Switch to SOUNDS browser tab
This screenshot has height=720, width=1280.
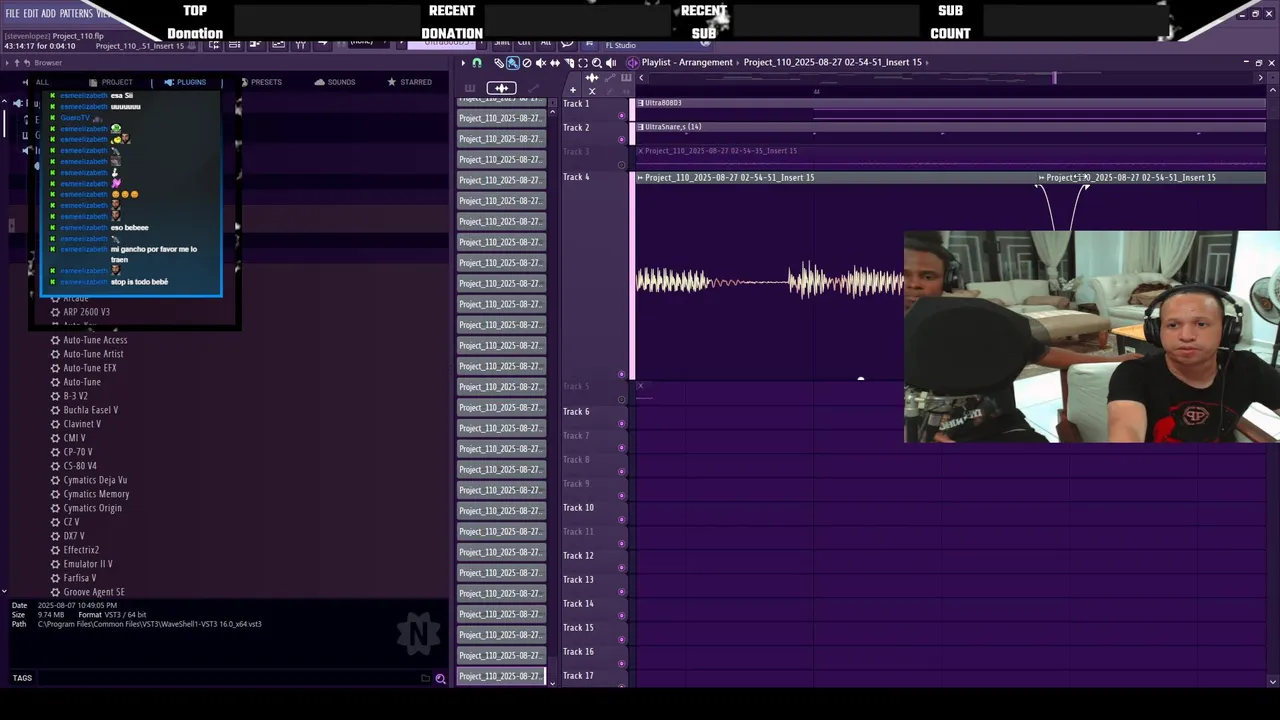[335, 82]
